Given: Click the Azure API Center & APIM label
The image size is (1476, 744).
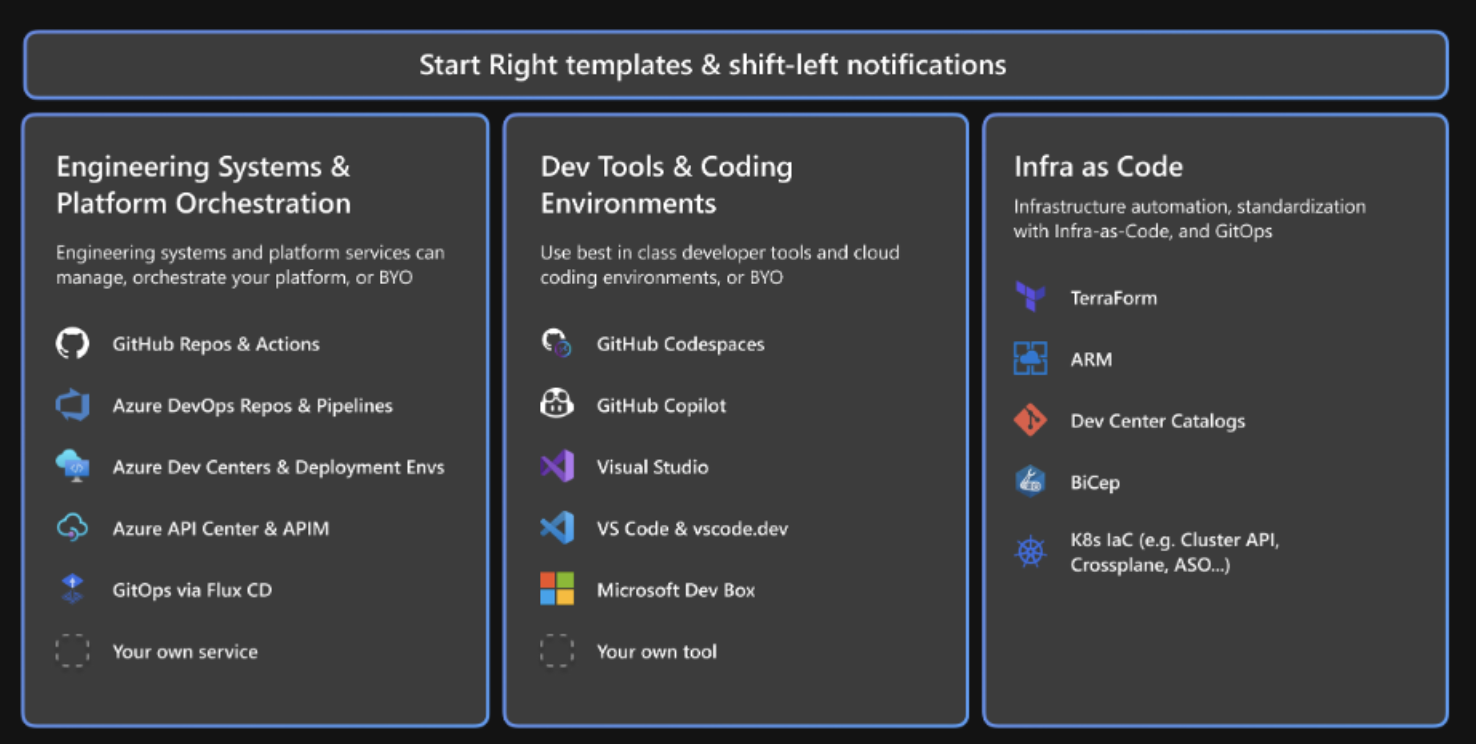Looking at the screenshot, I should [x=220, y=528].
